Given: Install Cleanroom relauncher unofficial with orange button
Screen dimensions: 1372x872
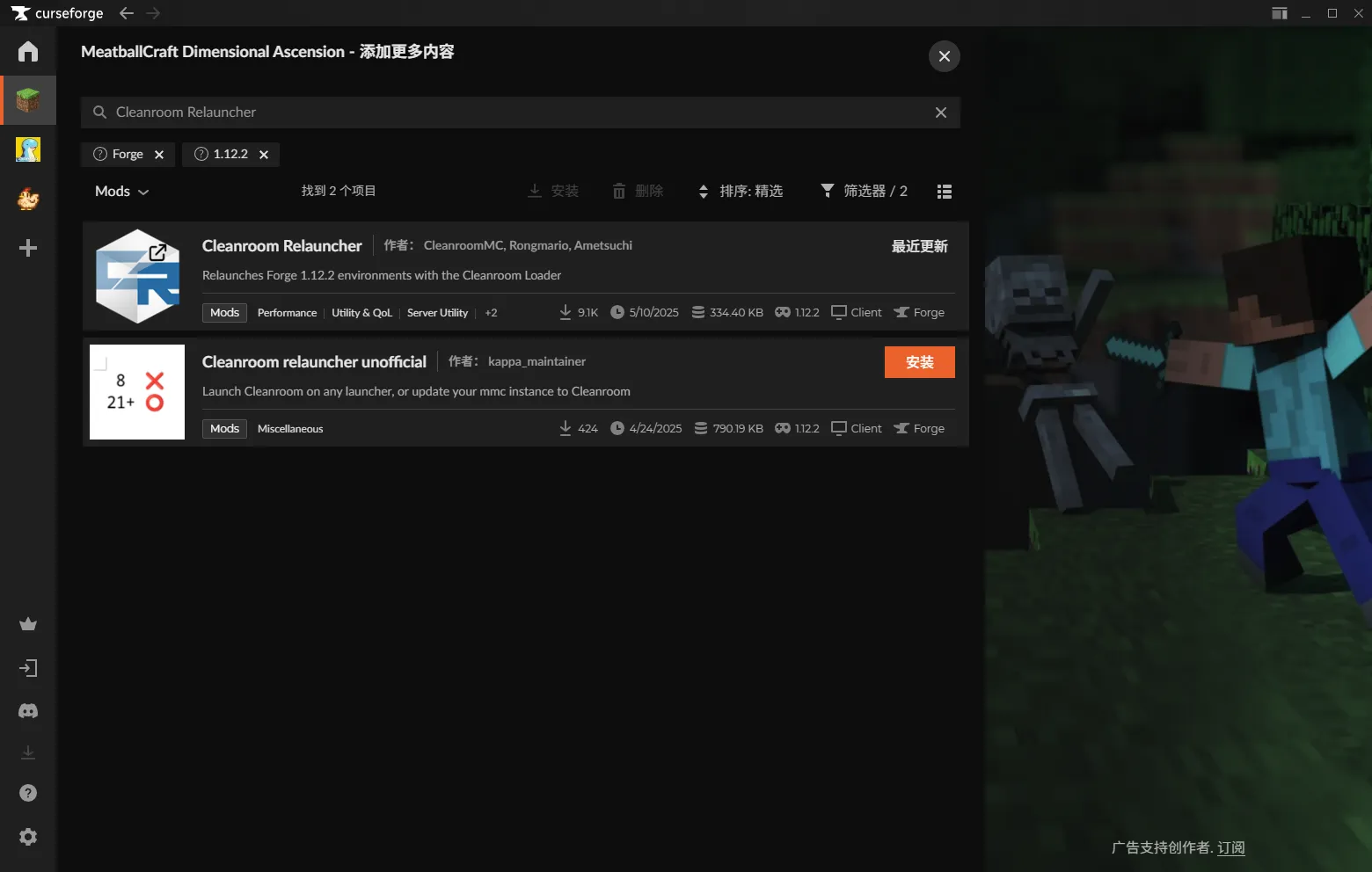Looking at the screenshot, I should pos(920,362).
